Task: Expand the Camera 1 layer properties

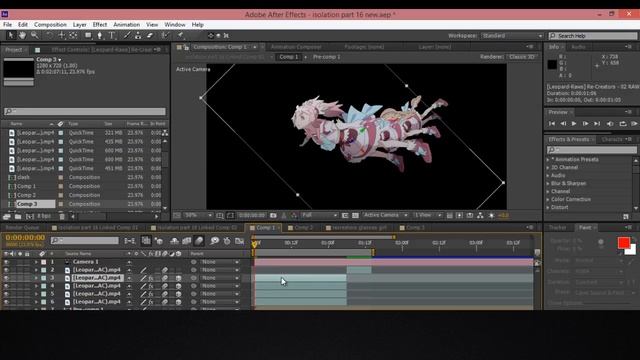Action: pyautogui.click(x=36, y=262)
